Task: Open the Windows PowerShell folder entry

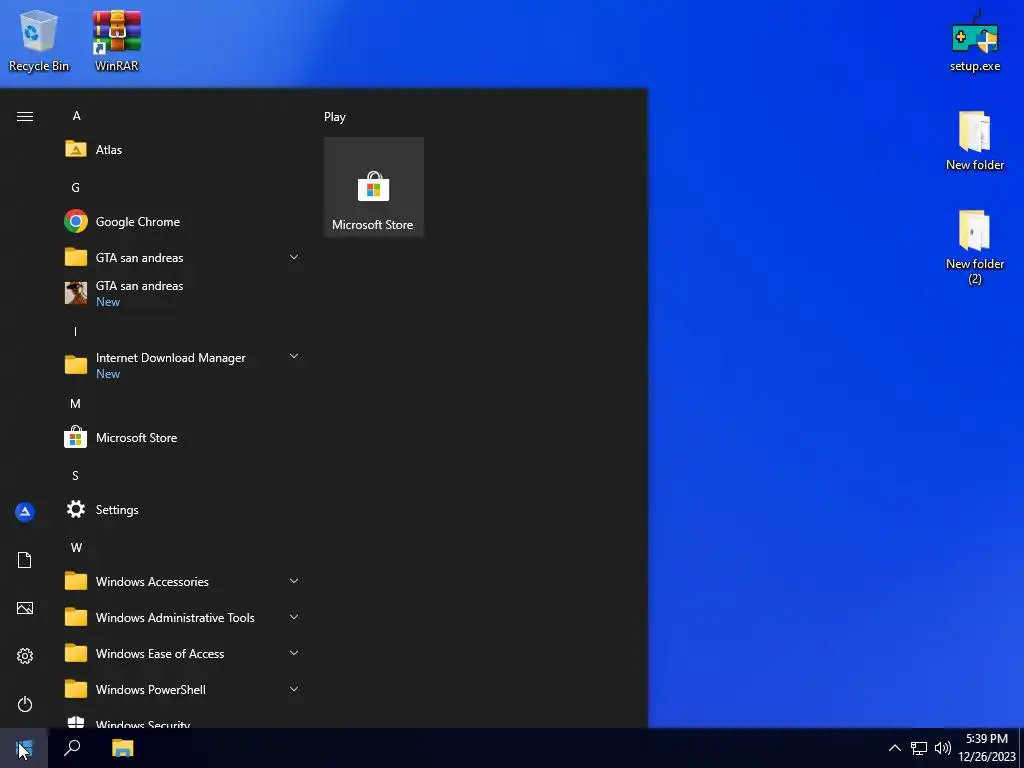Action: point(183,689)
